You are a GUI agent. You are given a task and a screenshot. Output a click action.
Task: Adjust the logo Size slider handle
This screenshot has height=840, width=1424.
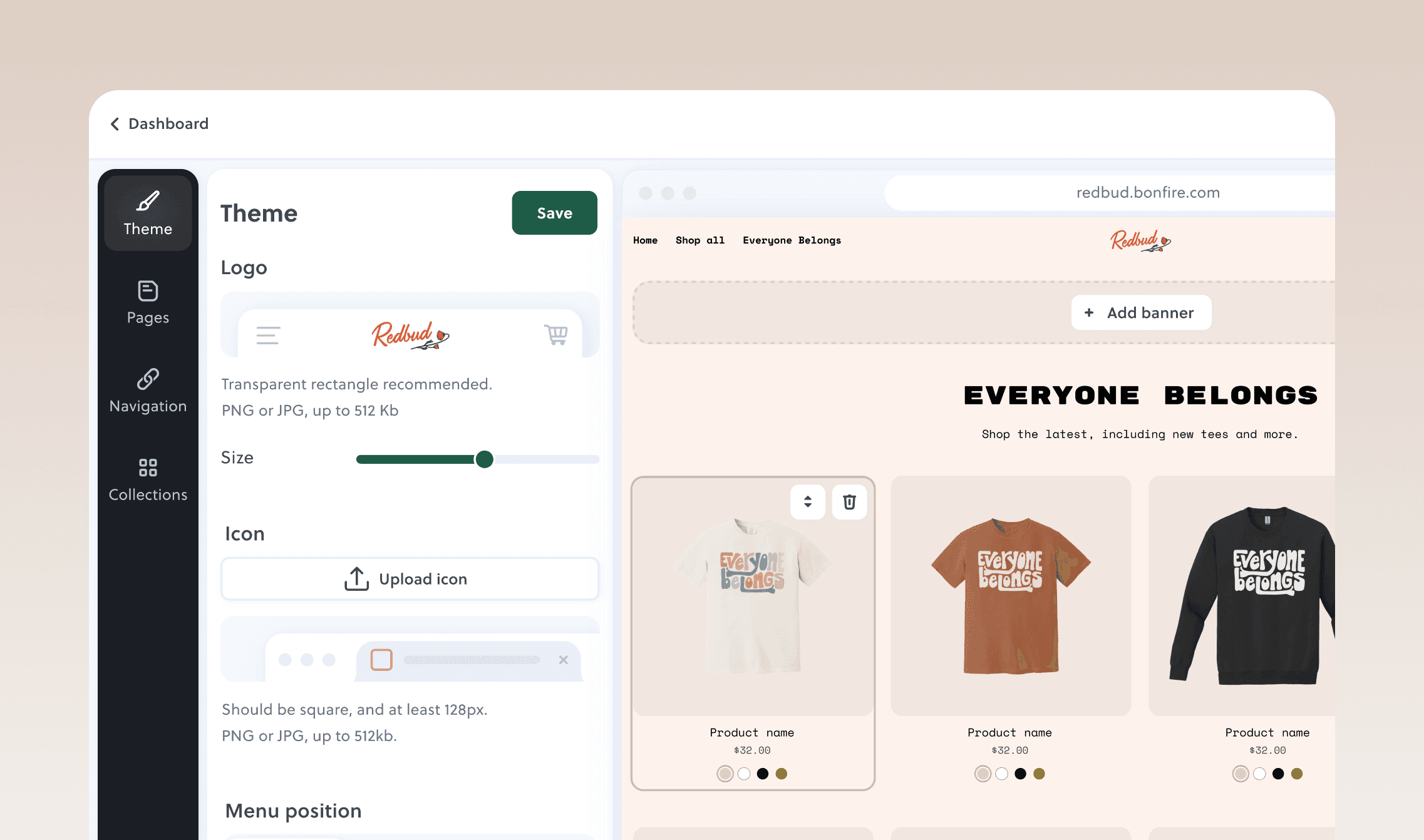tap(484, 459)
